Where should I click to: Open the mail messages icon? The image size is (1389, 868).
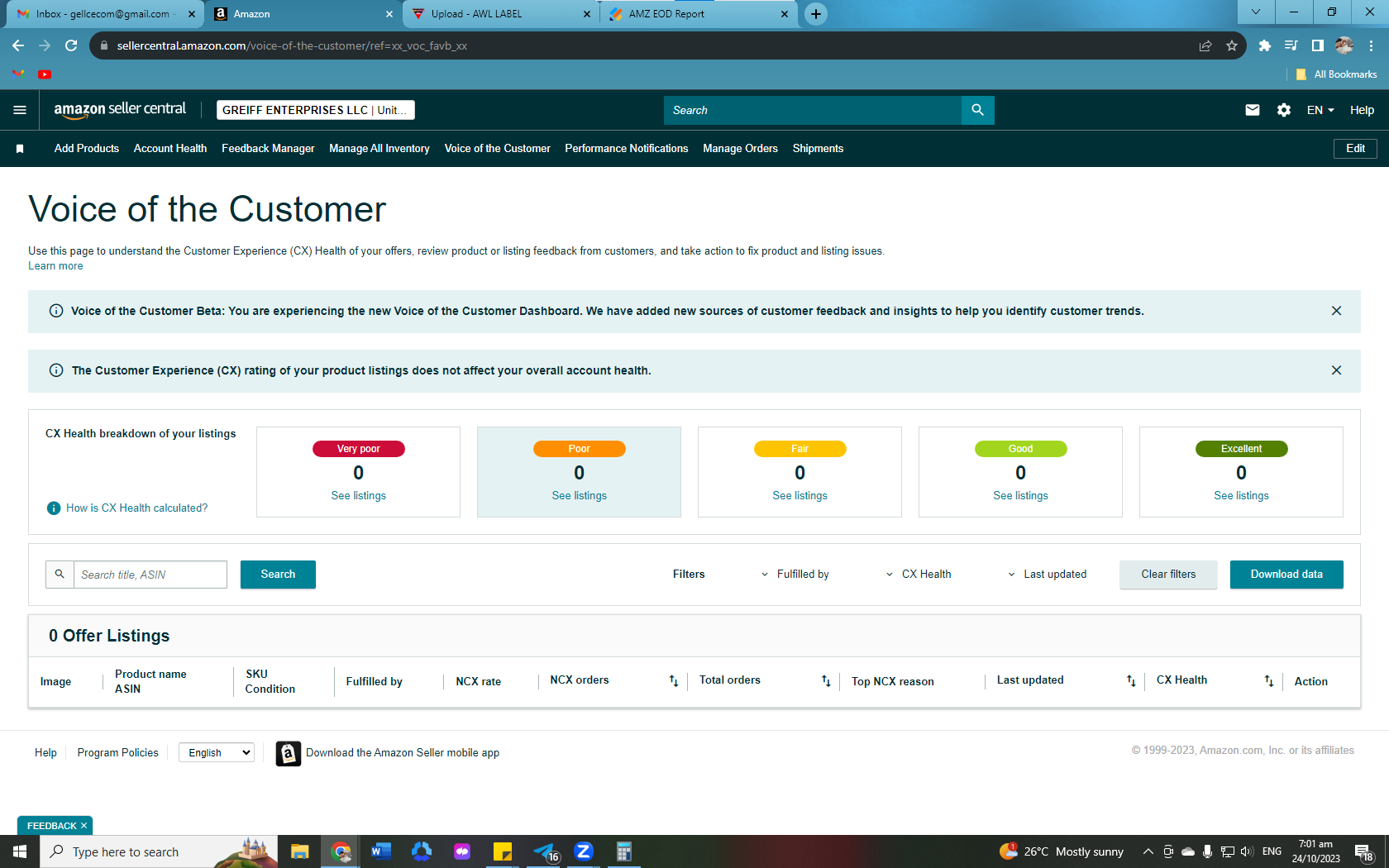(1253, 110)
